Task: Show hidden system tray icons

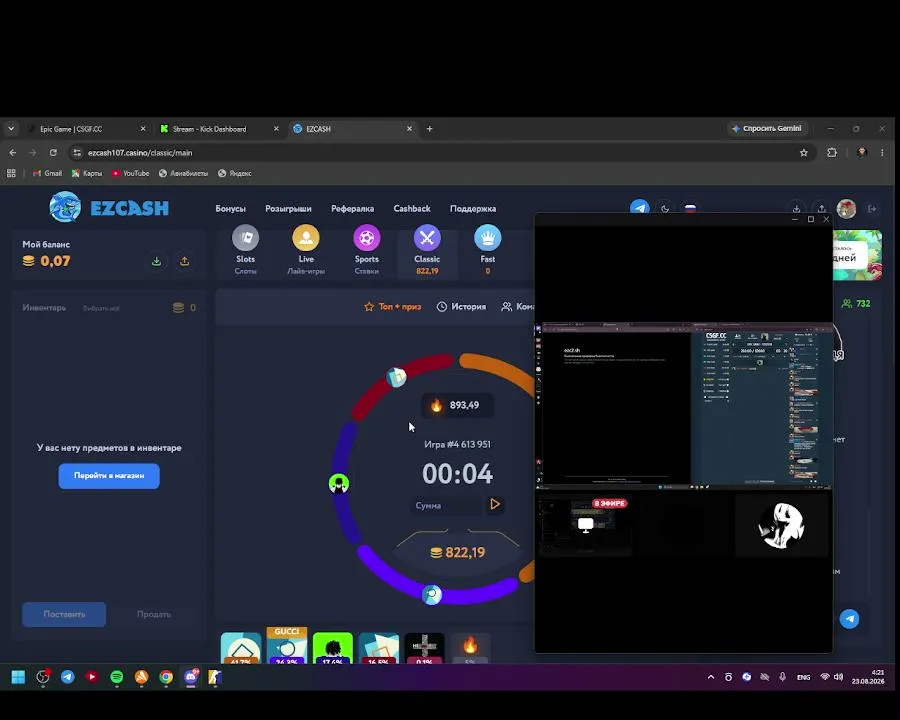Action: pos(711,677)
